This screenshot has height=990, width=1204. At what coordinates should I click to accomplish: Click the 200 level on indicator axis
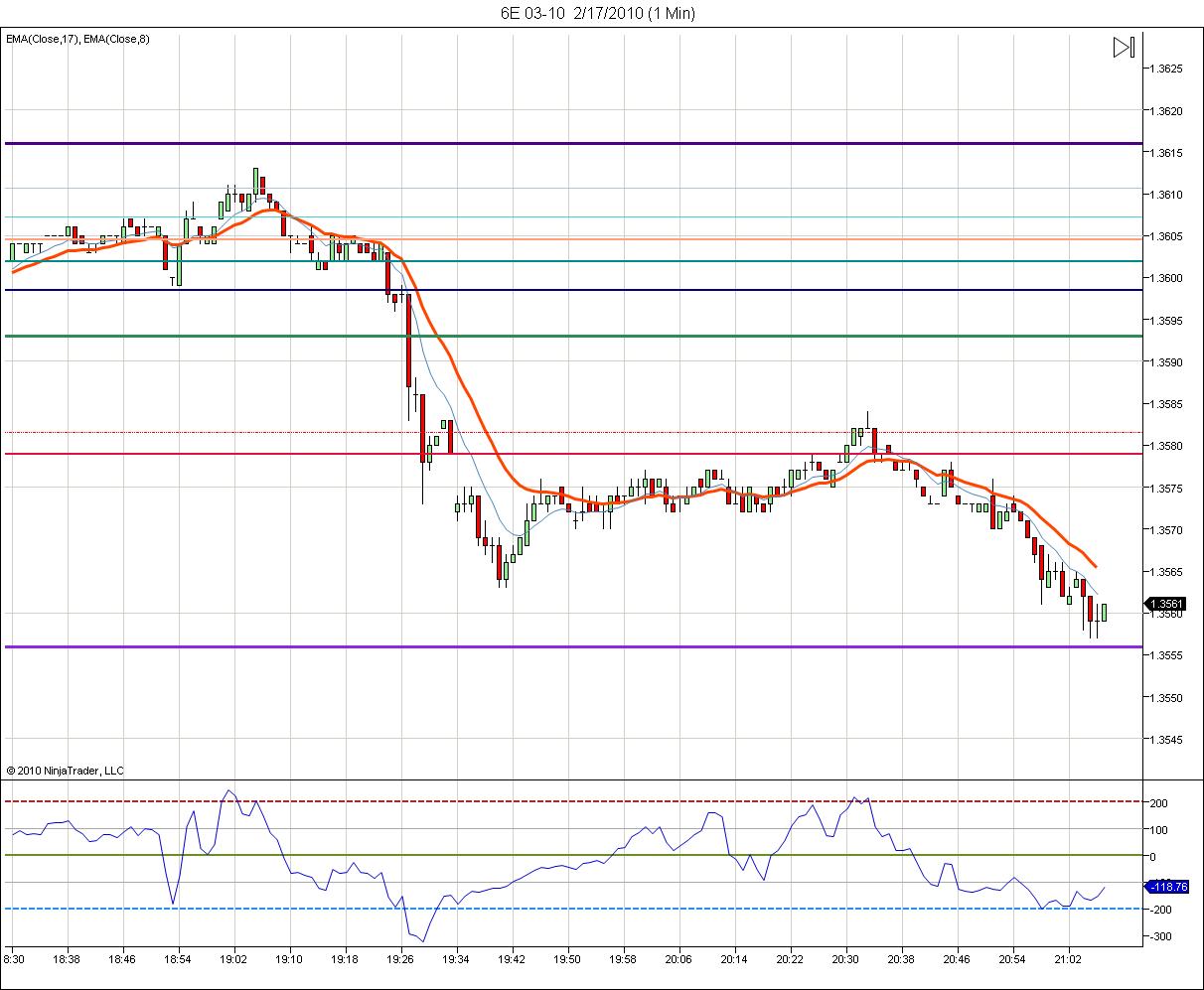click(1158, 803)
